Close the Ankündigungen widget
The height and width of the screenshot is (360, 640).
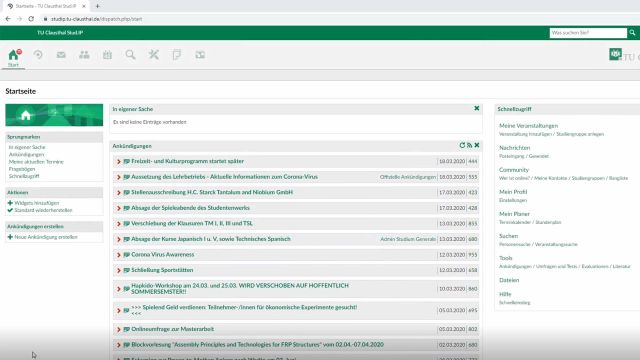477,145
